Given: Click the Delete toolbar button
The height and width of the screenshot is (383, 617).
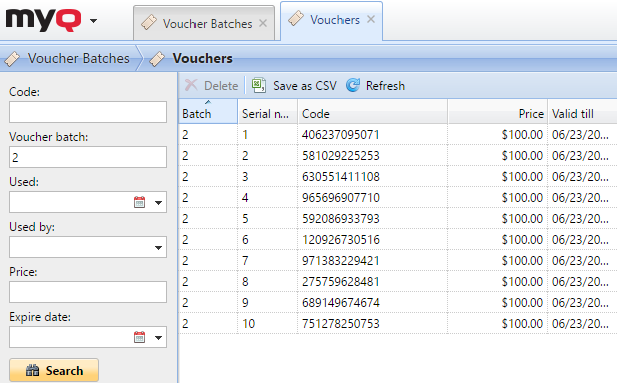Looking at the screenshot, I should (212, 85).
